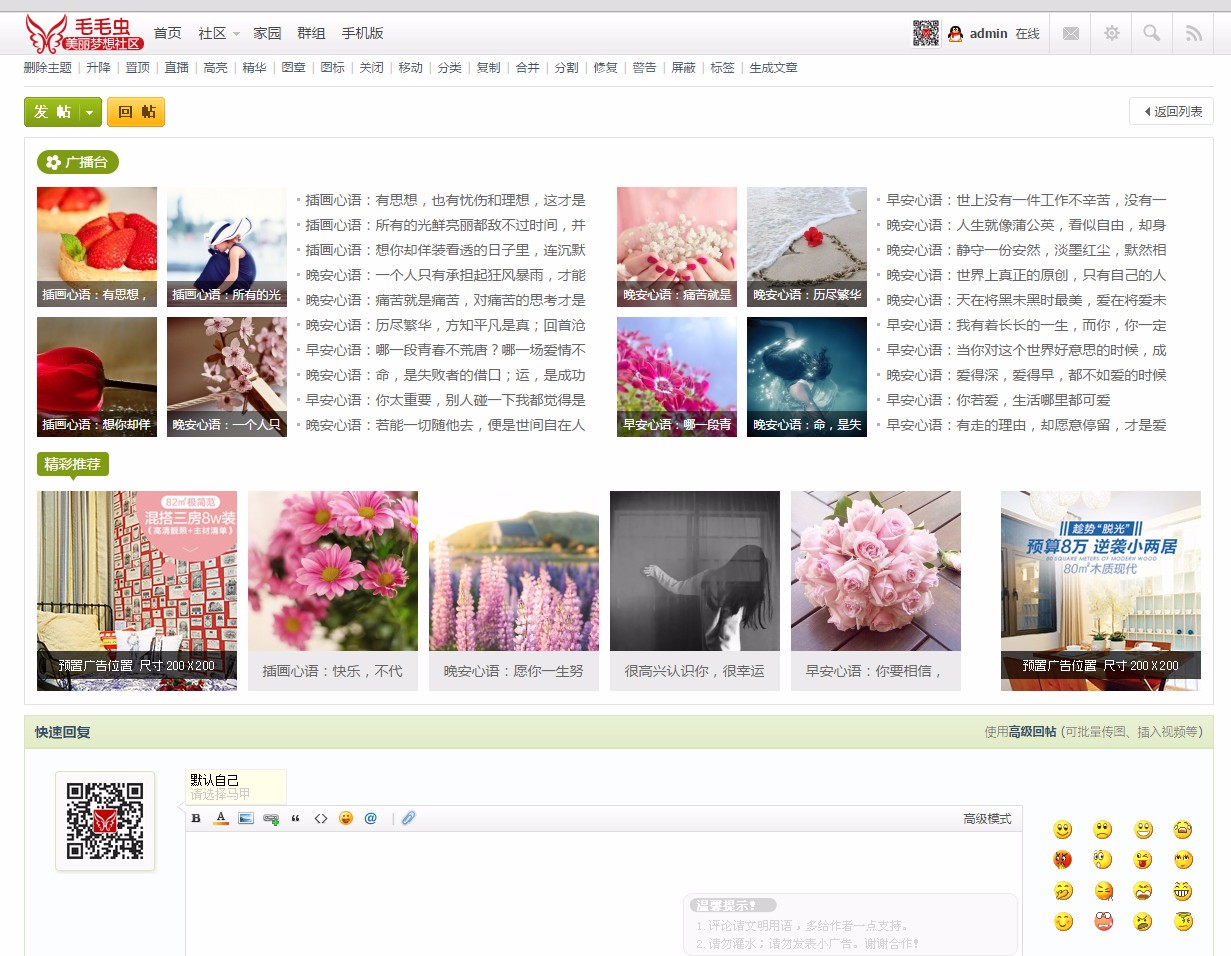Screen dimensions: 1231x956
Task: Open 手机版 in the navigation
Action: click(362, 33)
